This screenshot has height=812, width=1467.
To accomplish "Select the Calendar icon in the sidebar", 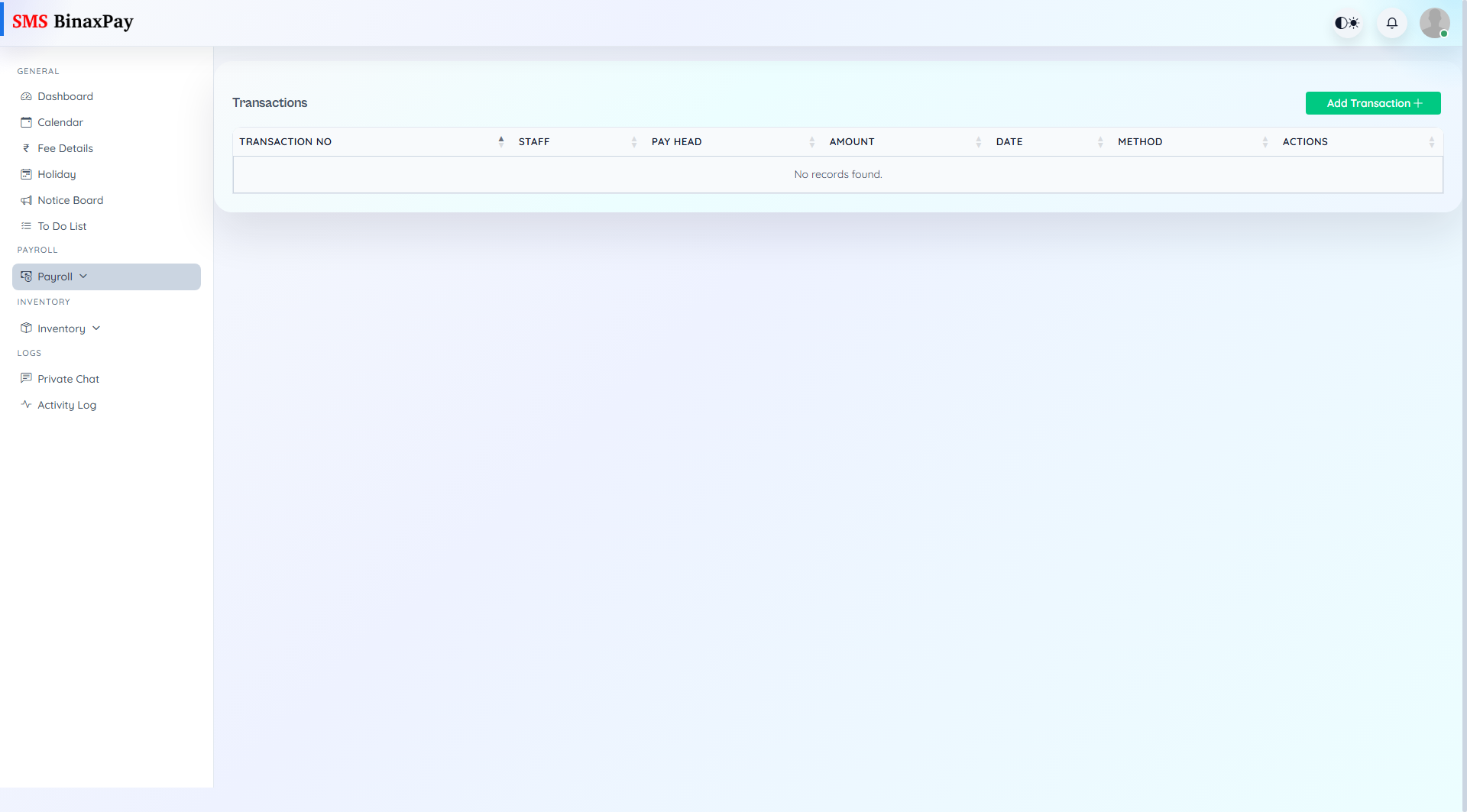I will (x=27, y=122).
